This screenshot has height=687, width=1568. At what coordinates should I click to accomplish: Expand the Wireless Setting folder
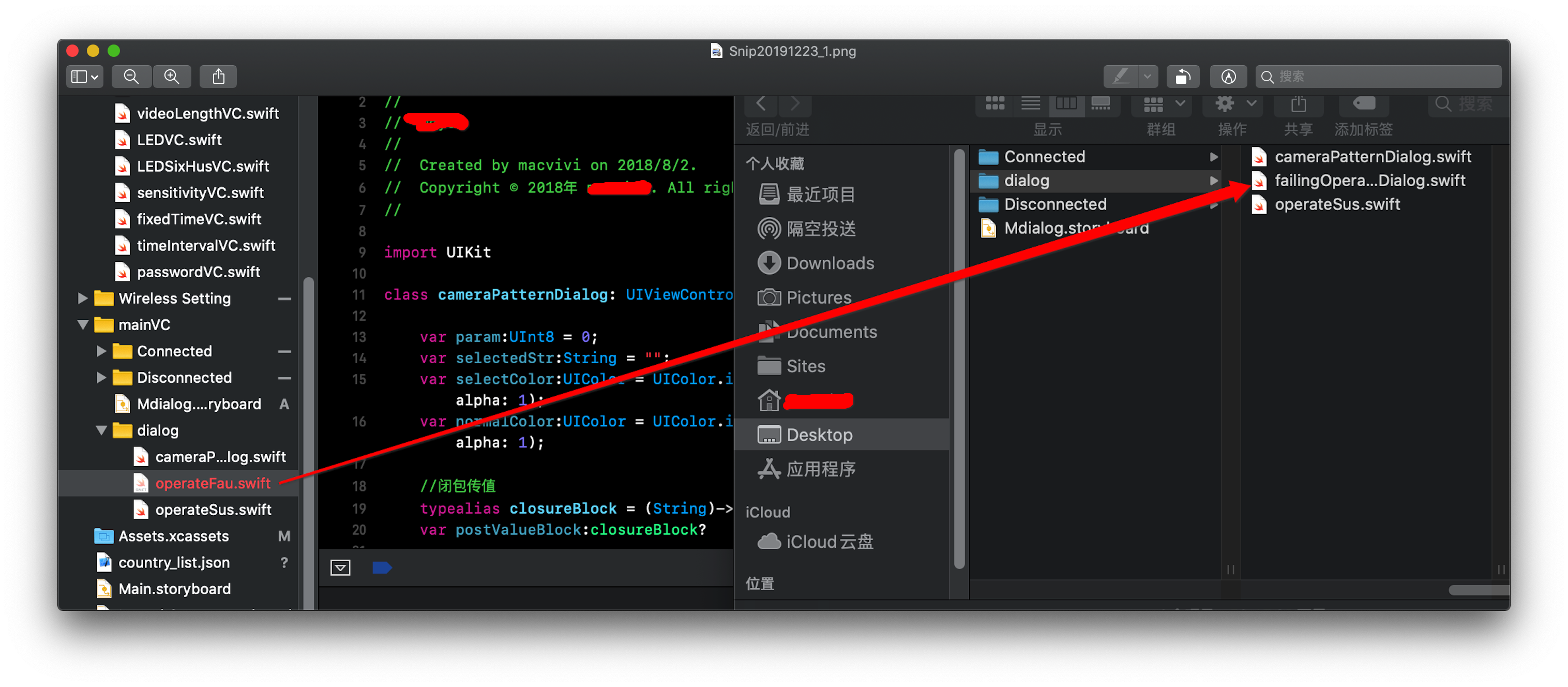[83, 298]
